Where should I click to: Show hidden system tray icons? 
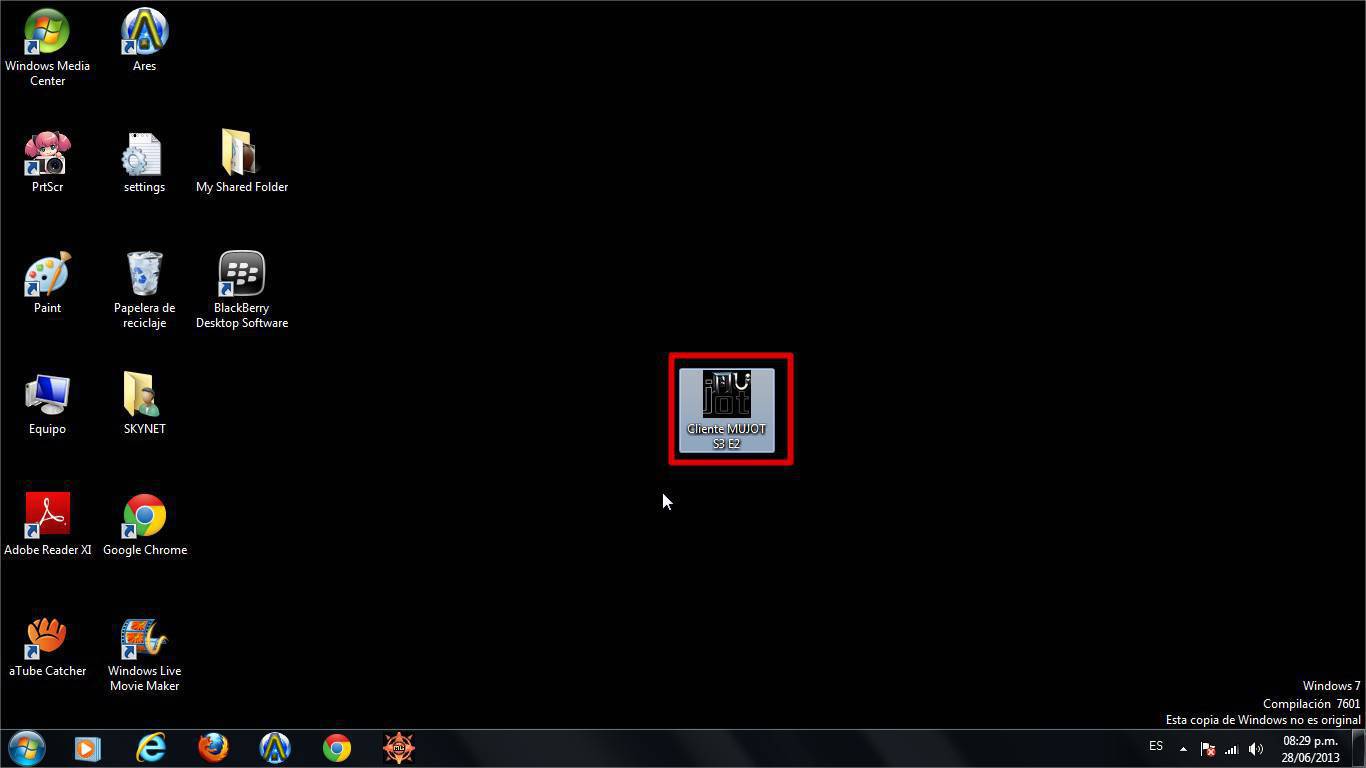(x=1183, y=749)
